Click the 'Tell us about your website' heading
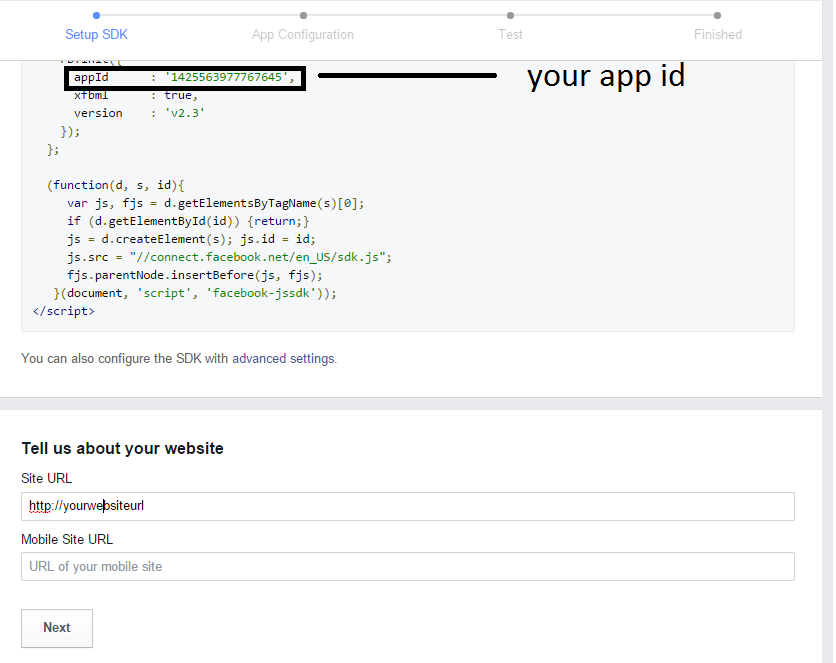836x663 pixels. tap(122, 448)
